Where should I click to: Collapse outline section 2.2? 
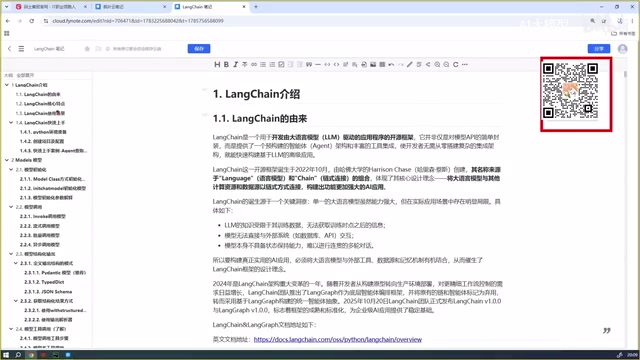[11, 207]
